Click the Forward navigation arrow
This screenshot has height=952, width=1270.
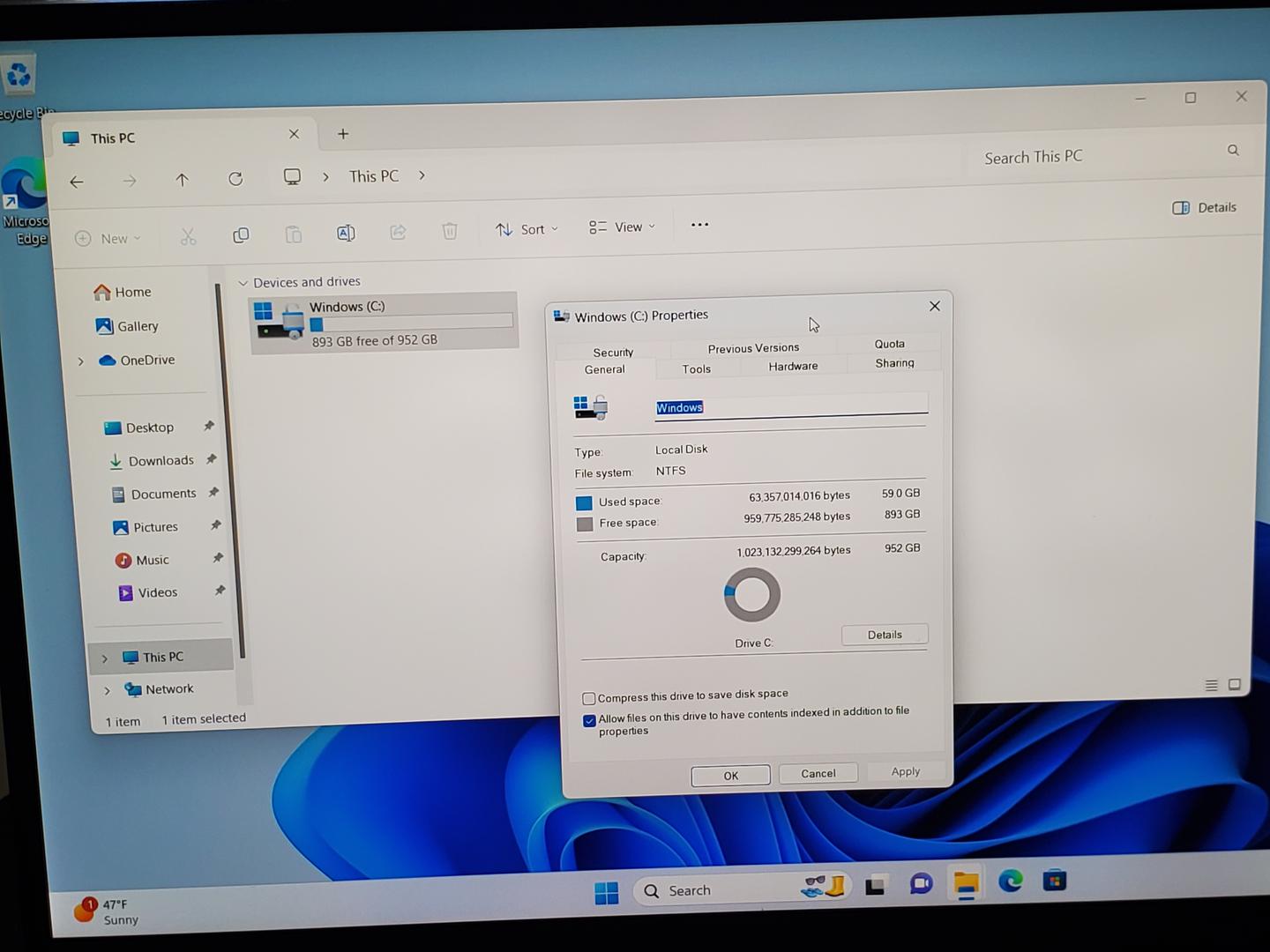tap(130, 181)
